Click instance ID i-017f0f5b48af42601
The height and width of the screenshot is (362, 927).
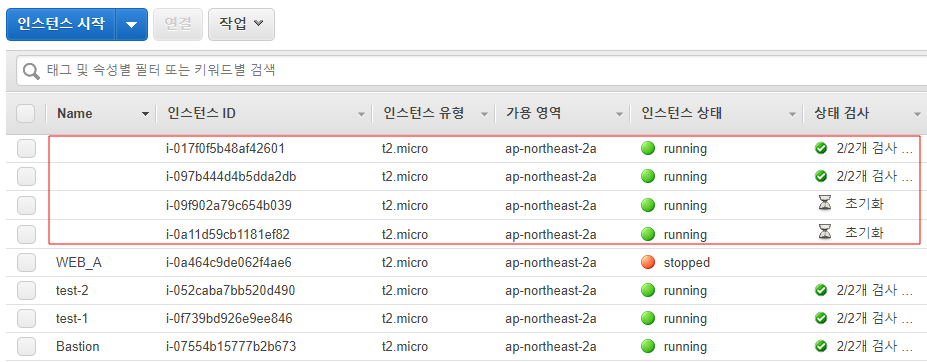coord(226,148)
